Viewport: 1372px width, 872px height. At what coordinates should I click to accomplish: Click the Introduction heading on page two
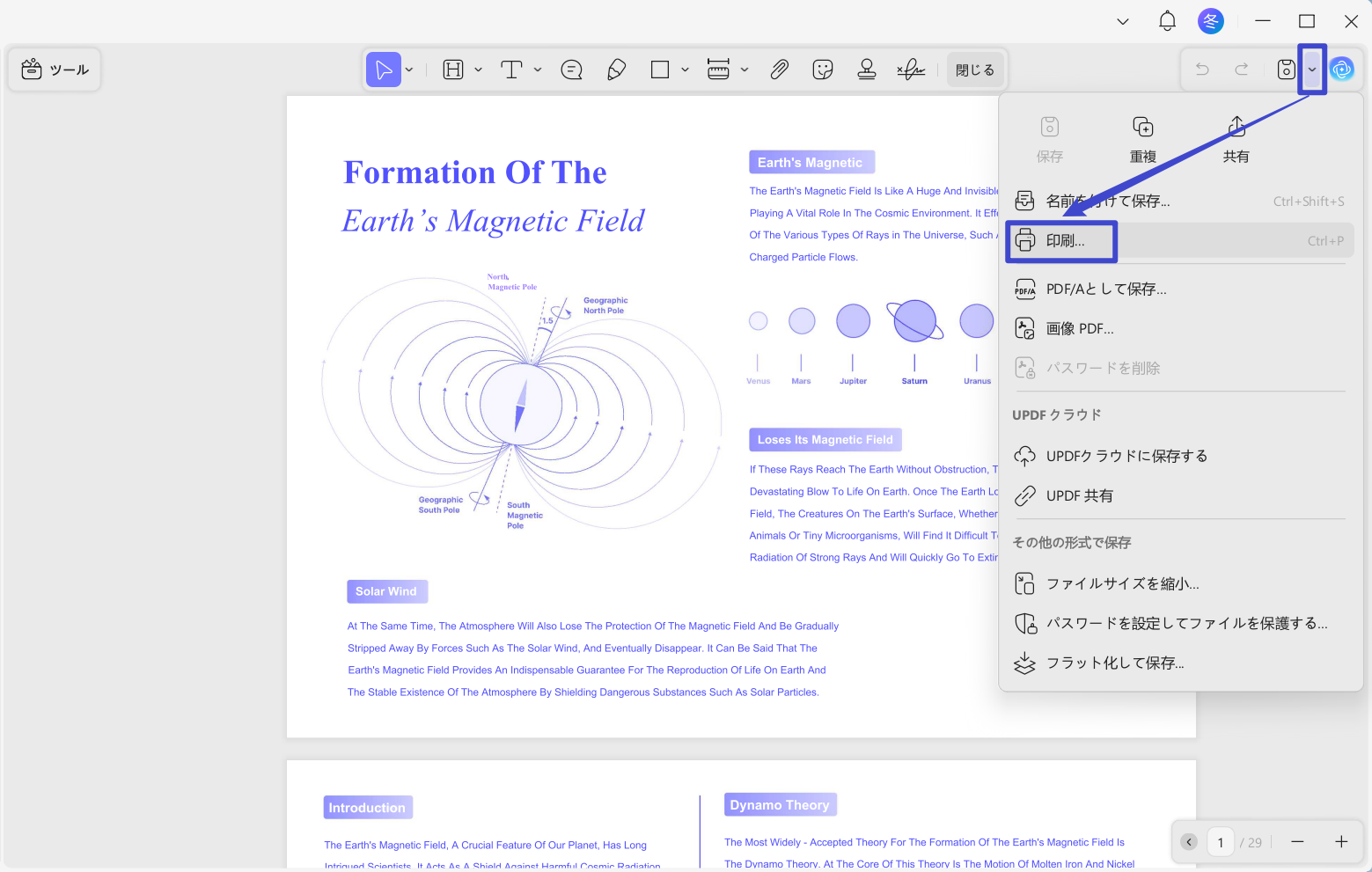(368, 808)
